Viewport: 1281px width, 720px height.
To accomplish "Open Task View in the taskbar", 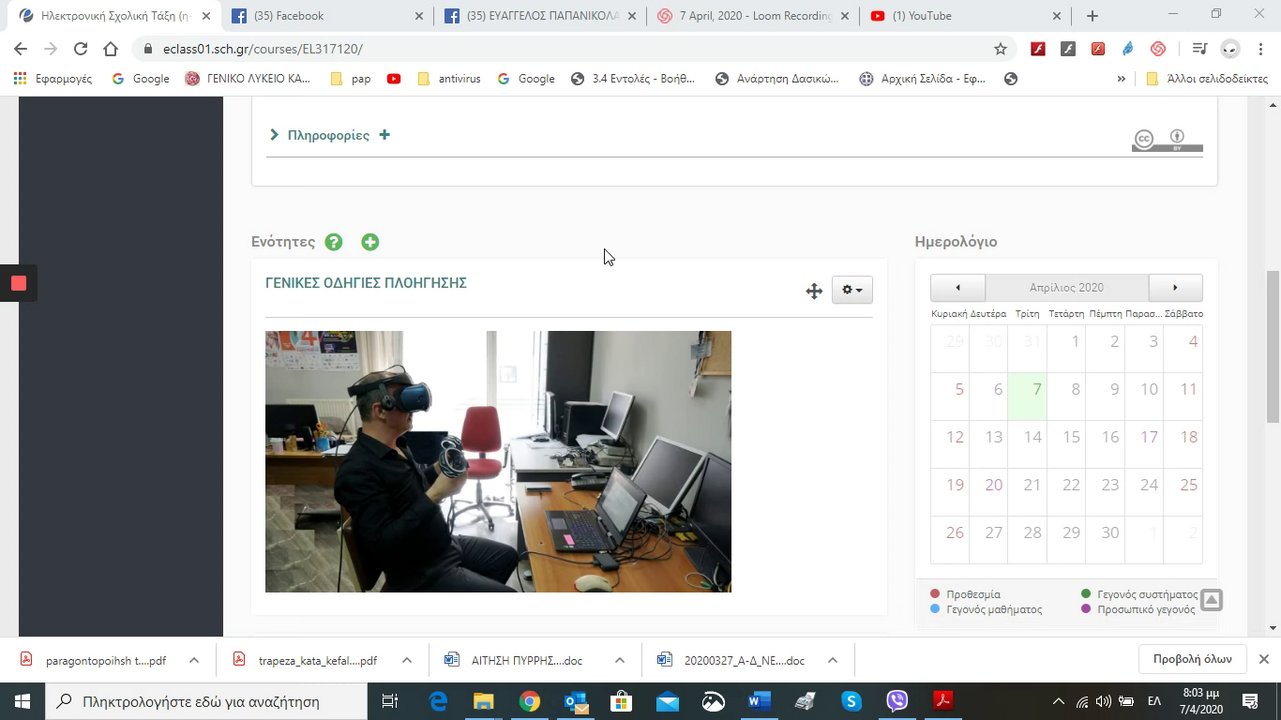I will click(391, 701).
